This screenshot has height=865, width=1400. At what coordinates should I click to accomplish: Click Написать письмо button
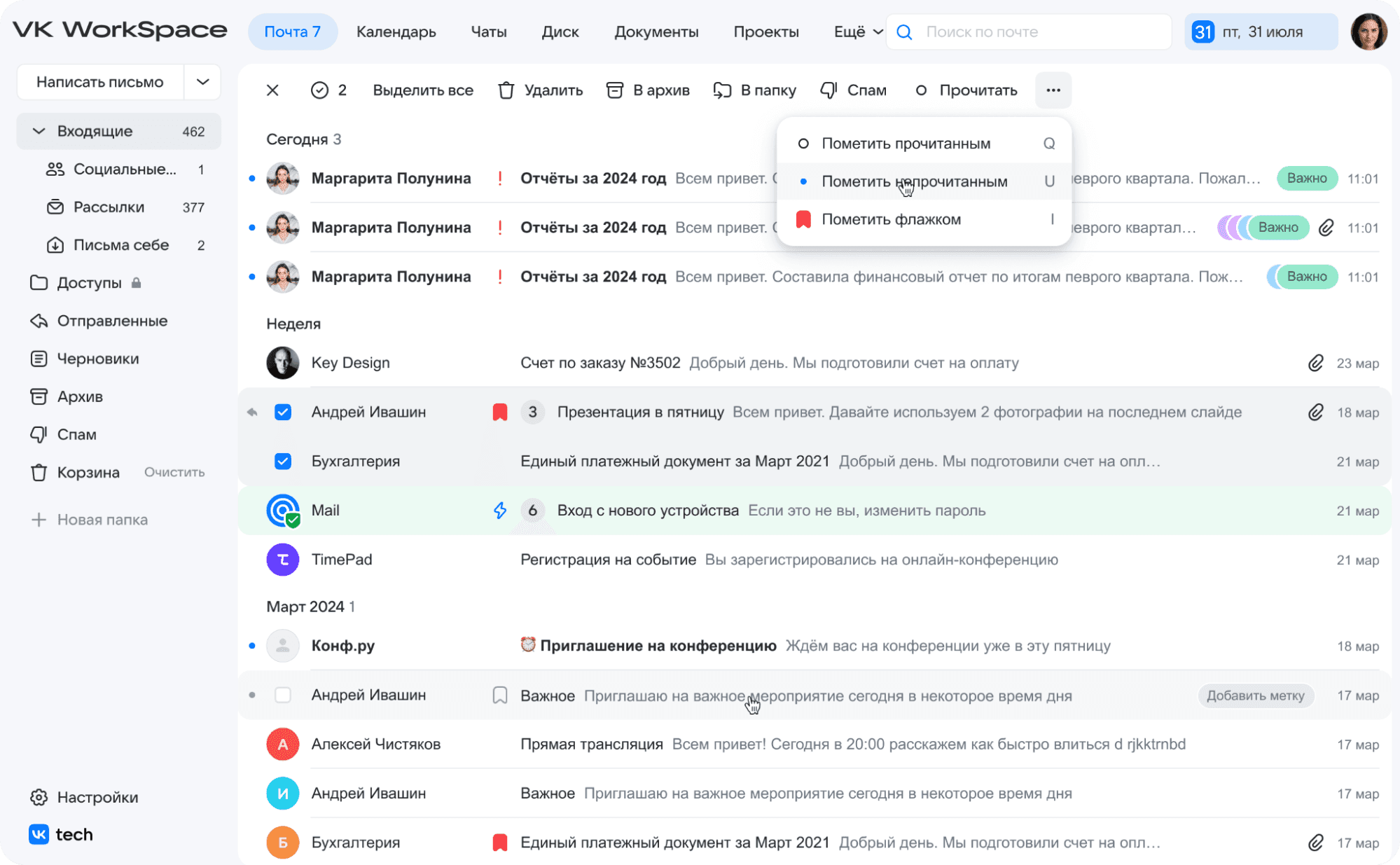tap(100, 82)
